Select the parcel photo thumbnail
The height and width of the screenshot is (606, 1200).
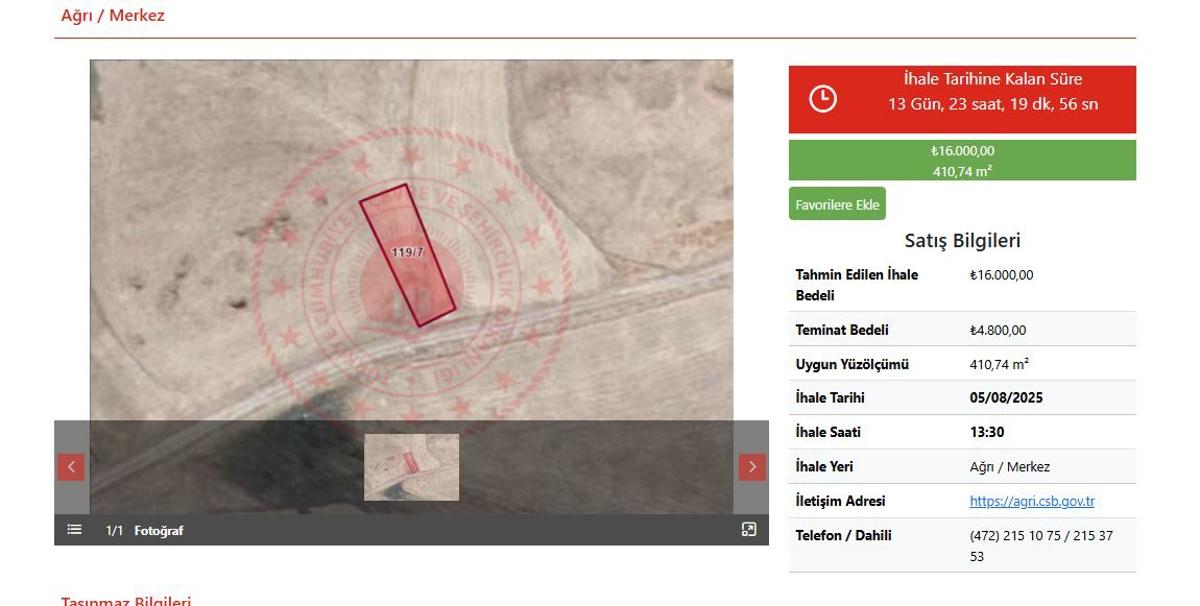tap(411, 467)
